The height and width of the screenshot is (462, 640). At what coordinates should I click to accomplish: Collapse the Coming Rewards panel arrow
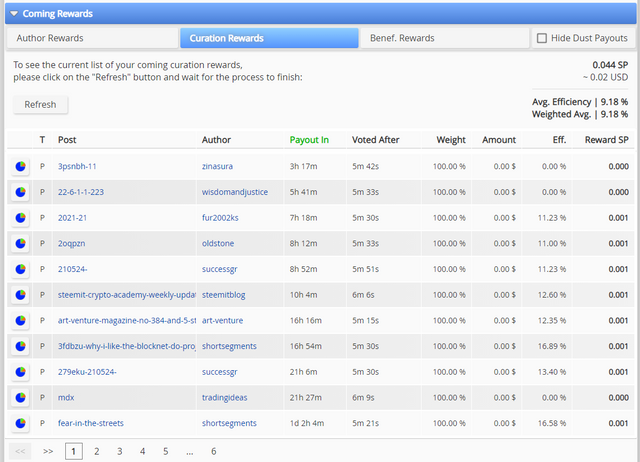[x=14, y=14]
